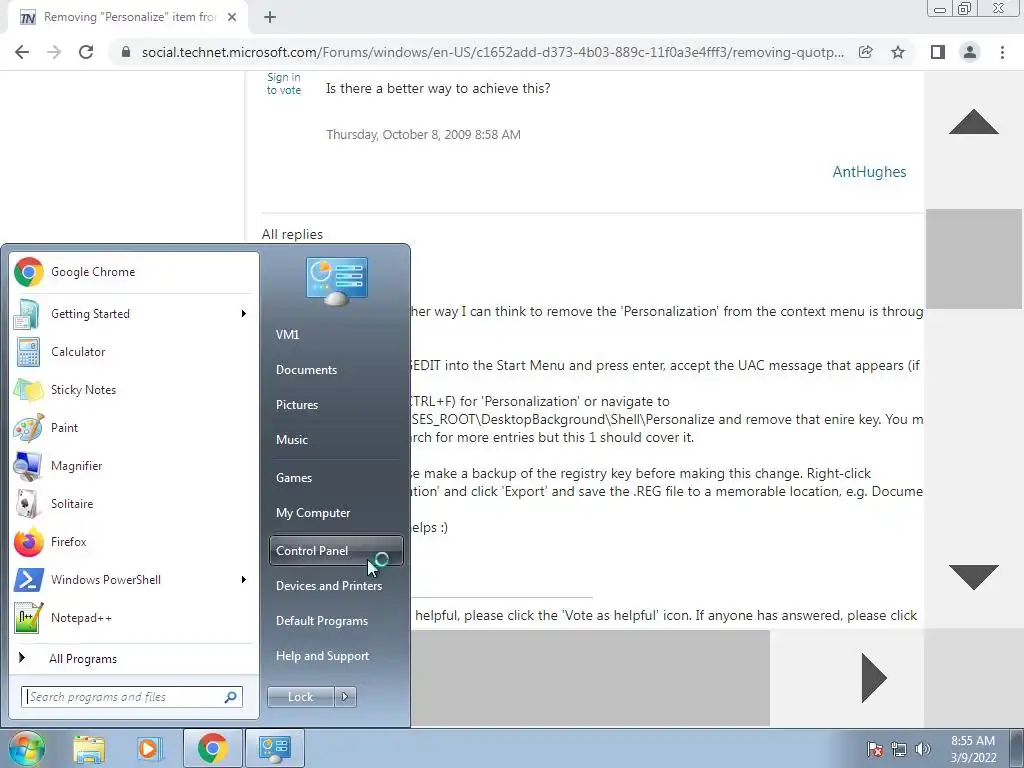The width and height of the screenshot is (1024, 768).
Task: Click the post date Thursday, October 8, 2009
Action: click(423, 135)
